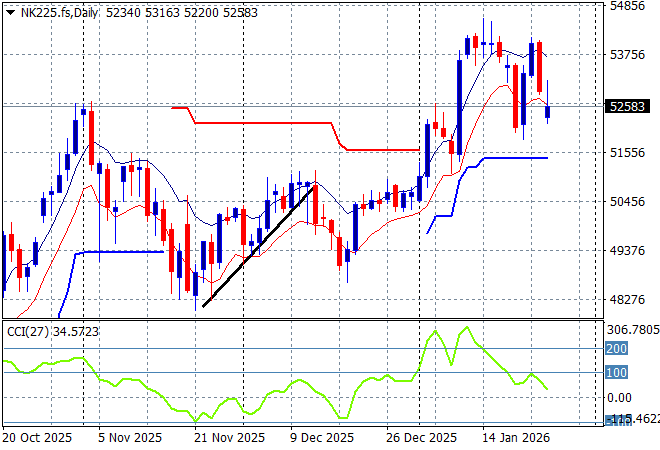Click the NK225.fs,Daily symbol title

click(x=59, y=13)
